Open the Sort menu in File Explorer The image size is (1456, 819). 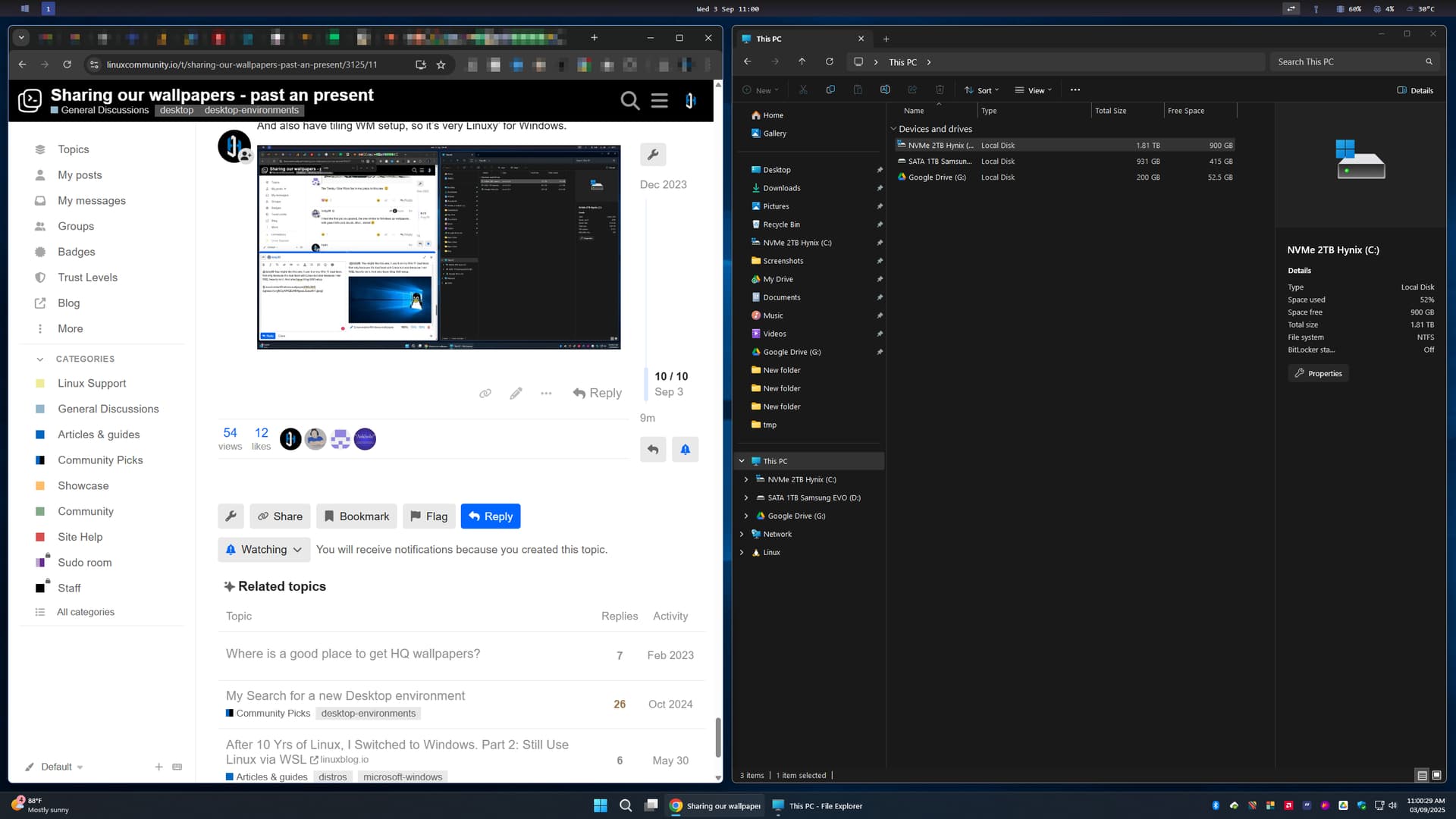pyautogui.click(x=982, y=90)
